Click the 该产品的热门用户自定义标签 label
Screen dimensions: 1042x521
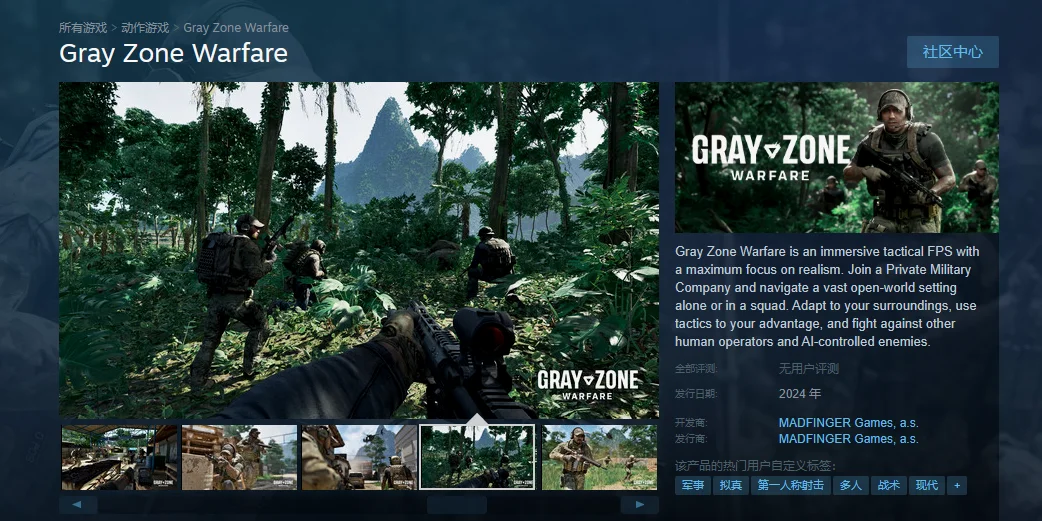coord(756,466)
